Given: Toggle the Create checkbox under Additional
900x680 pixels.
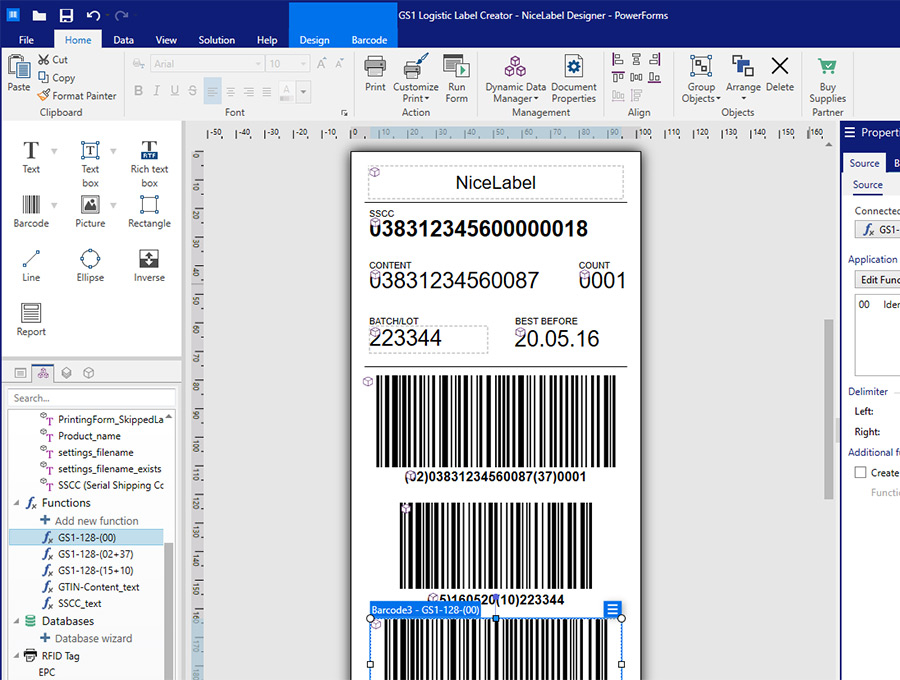Looking at the screenshot, I should click(x=860, y=472).
